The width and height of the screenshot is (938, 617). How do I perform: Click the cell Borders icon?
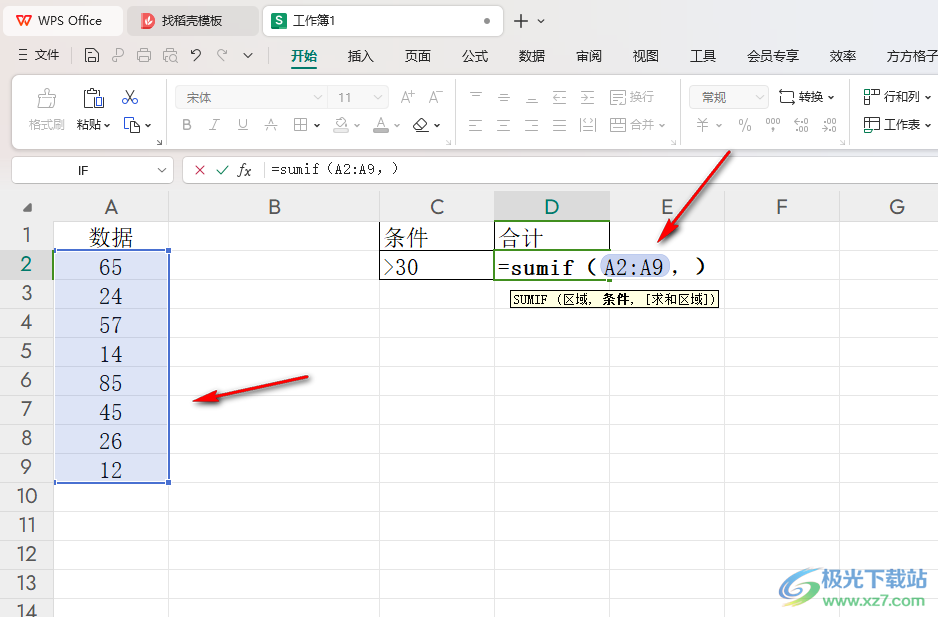pyautogui.click(x=300, y=125)
